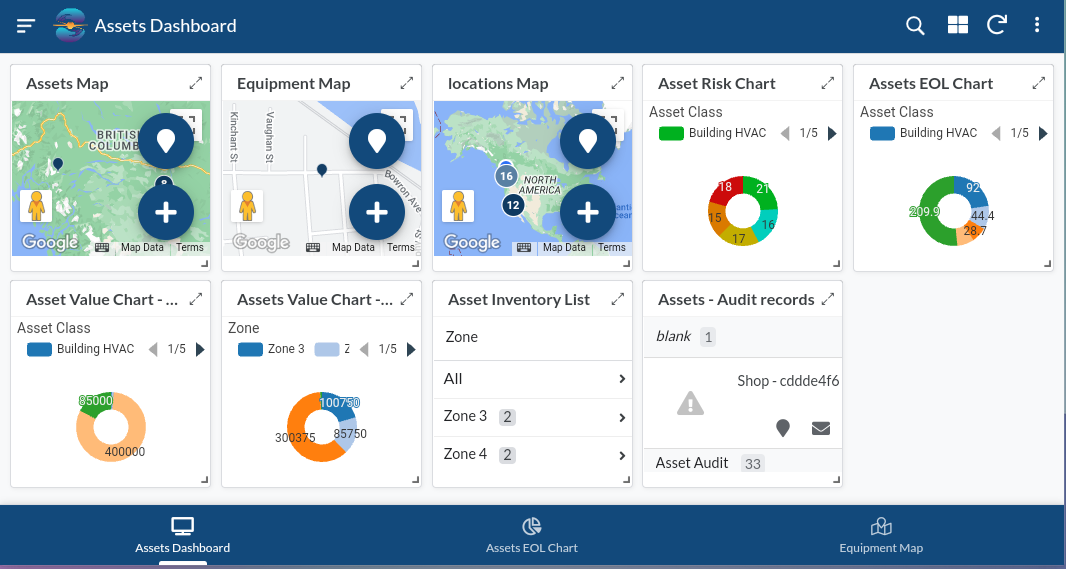Open the vertical three-dot more menu

pos(1037,26)
